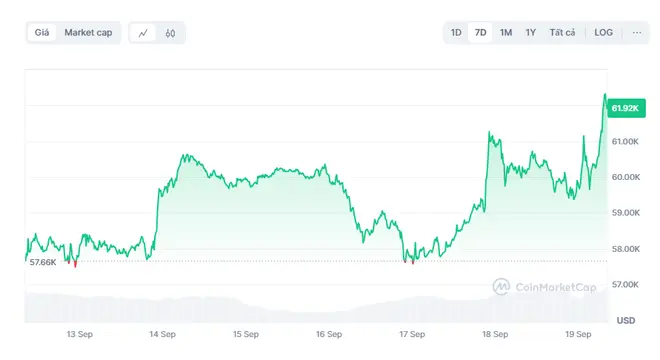Viewport: 660px width, 360px height.
Task: Switch to the candlestick chart icon
Action: pos(170,33)
